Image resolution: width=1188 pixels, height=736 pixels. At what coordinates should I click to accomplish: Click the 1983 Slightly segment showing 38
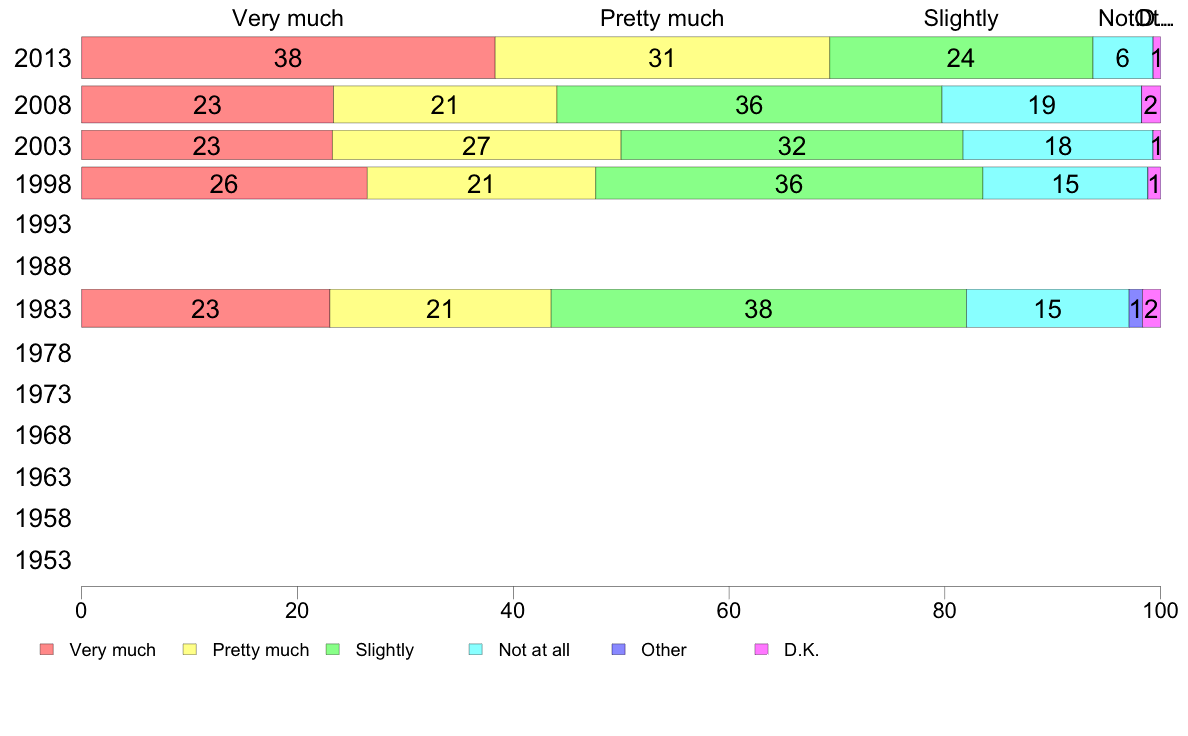[x=758, y=308]
